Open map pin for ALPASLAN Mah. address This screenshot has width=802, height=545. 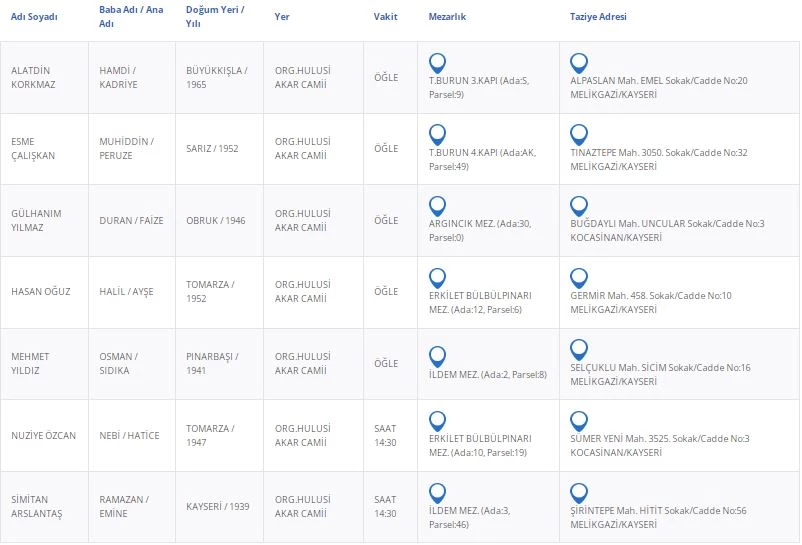point(578,62)
